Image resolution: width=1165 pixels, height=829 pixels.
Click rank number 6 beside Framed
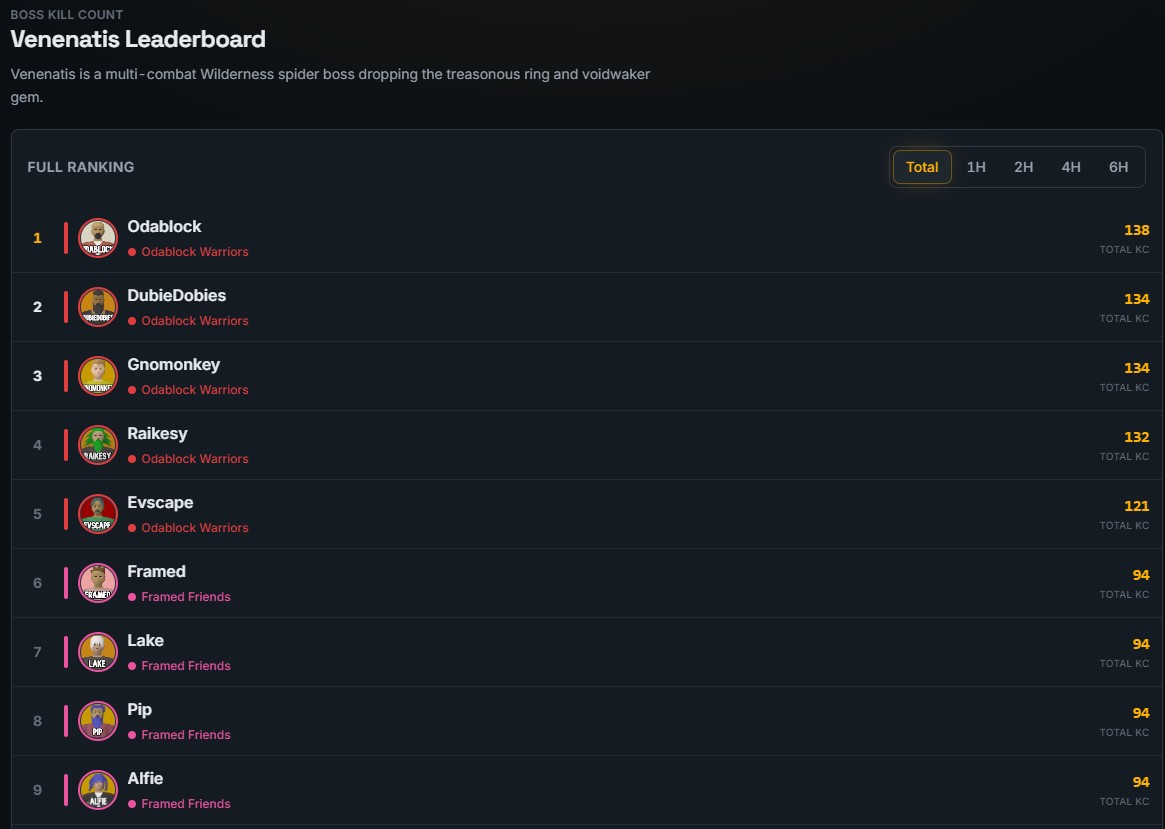[x=37, y=584]
